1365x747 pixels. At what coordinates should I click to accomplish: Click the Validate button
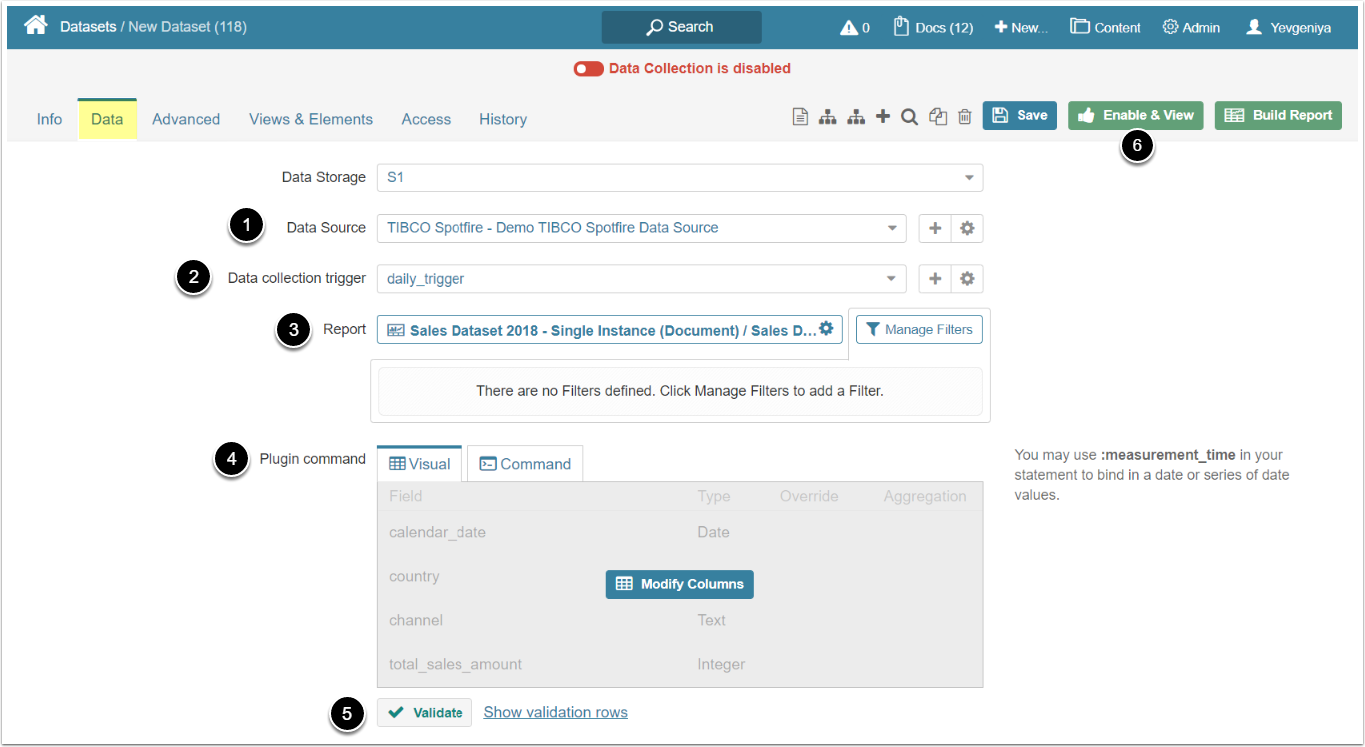coord(425,712)
